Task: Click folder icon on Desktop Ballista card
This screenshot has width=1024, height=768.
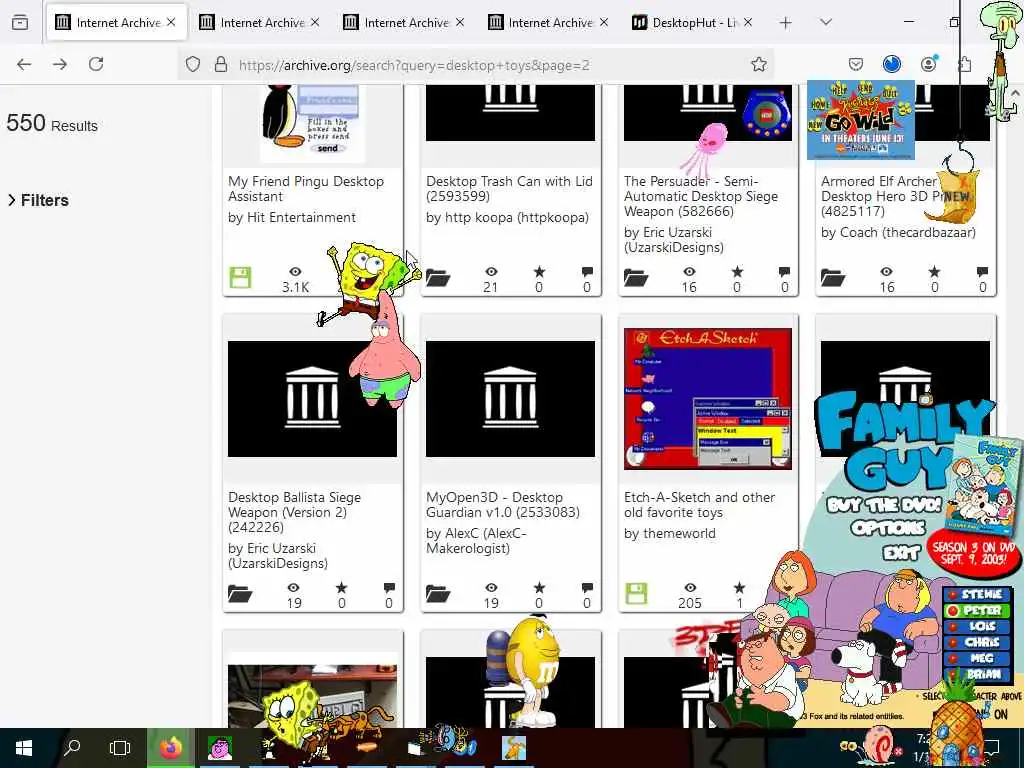Action: coord(240,594)
